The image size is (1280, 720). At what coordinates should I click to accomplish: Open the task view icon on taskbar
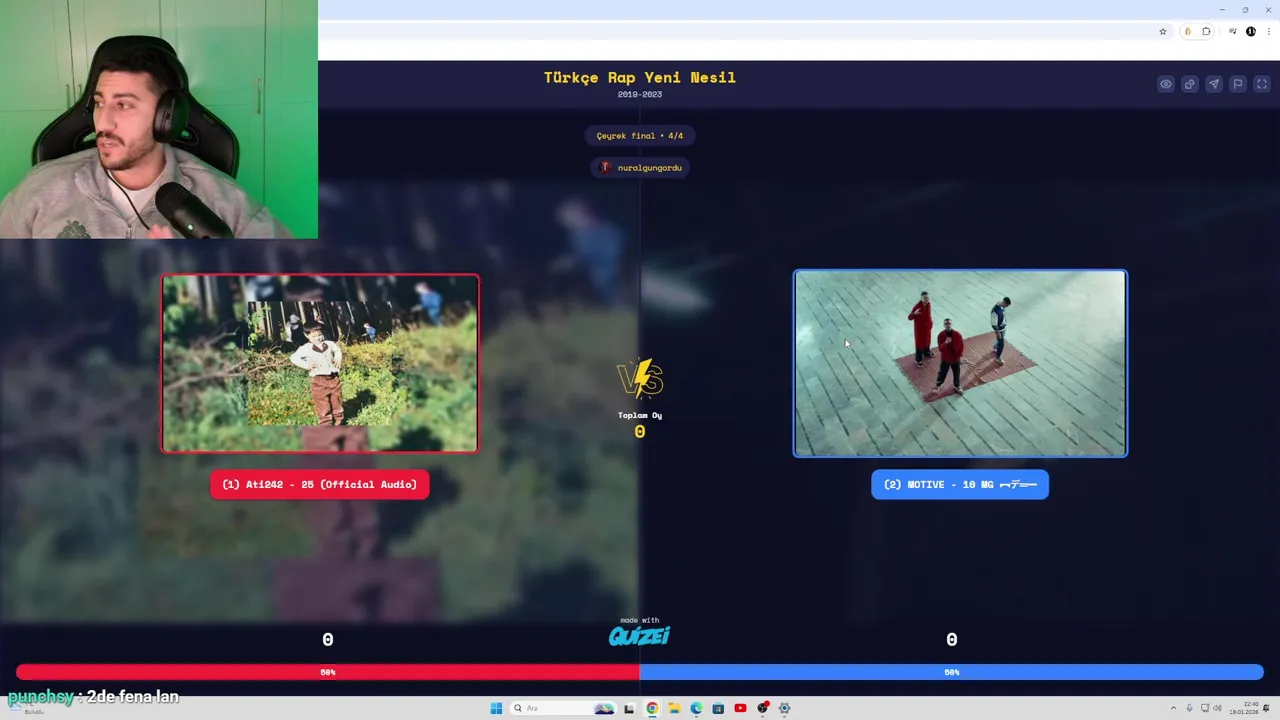(629, 708)
